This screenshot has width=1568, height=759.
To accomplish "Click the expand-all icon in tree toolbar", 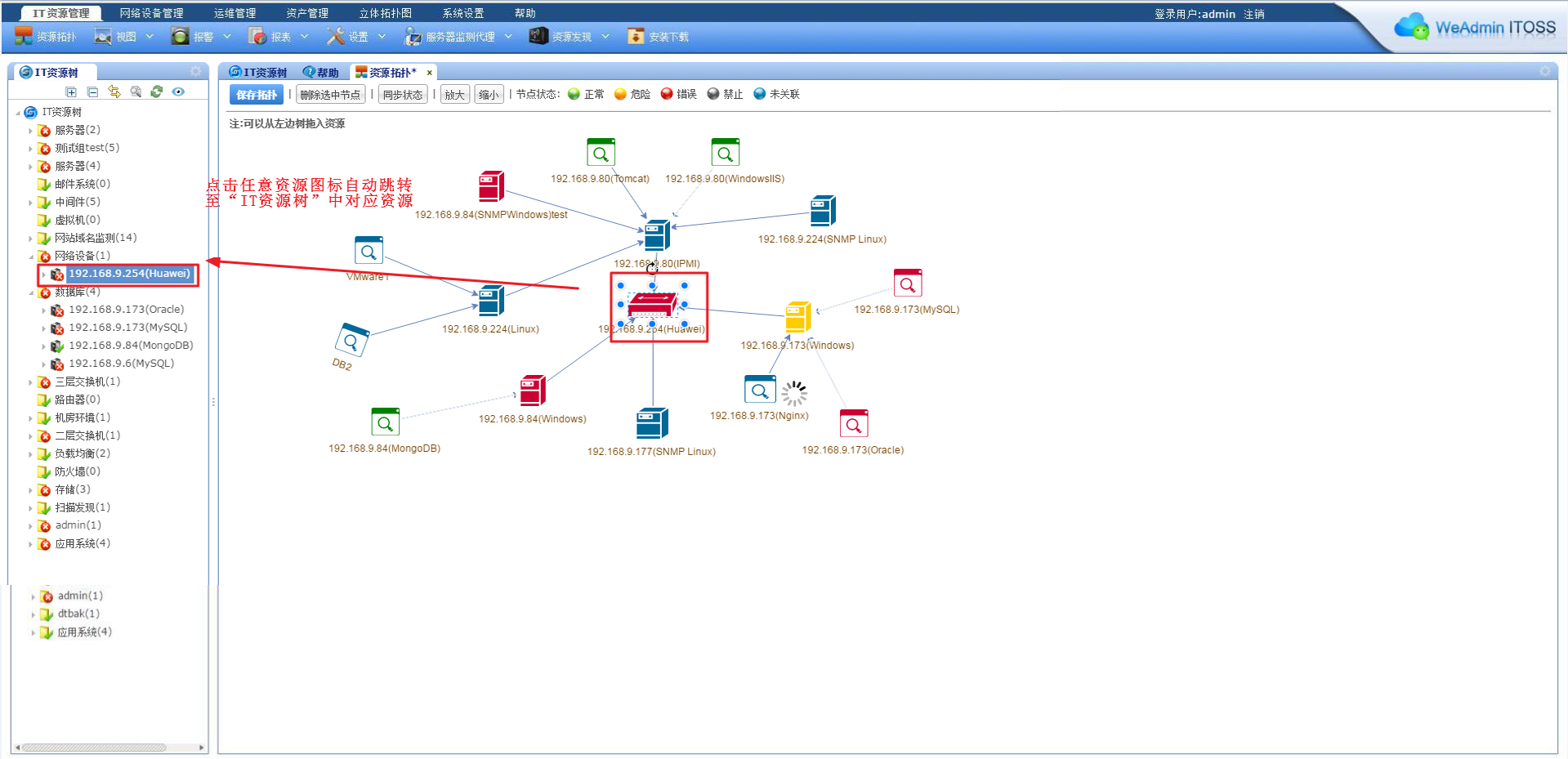I will (x=71, y=92).
